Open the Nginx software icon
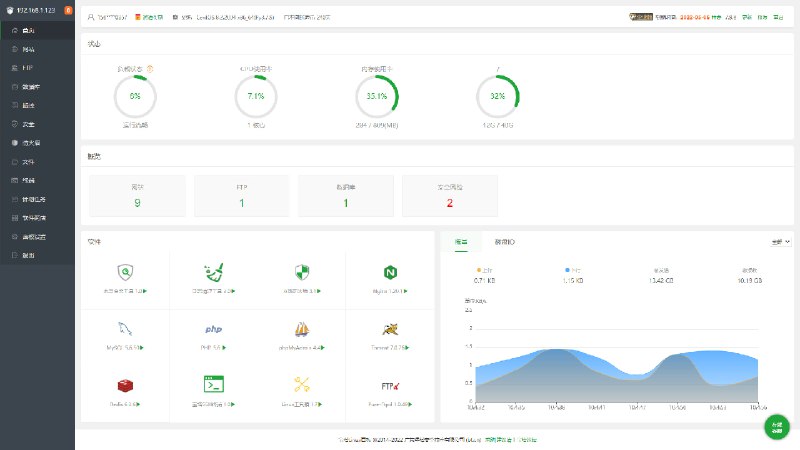The image size is (800, 450). point(390,272)
